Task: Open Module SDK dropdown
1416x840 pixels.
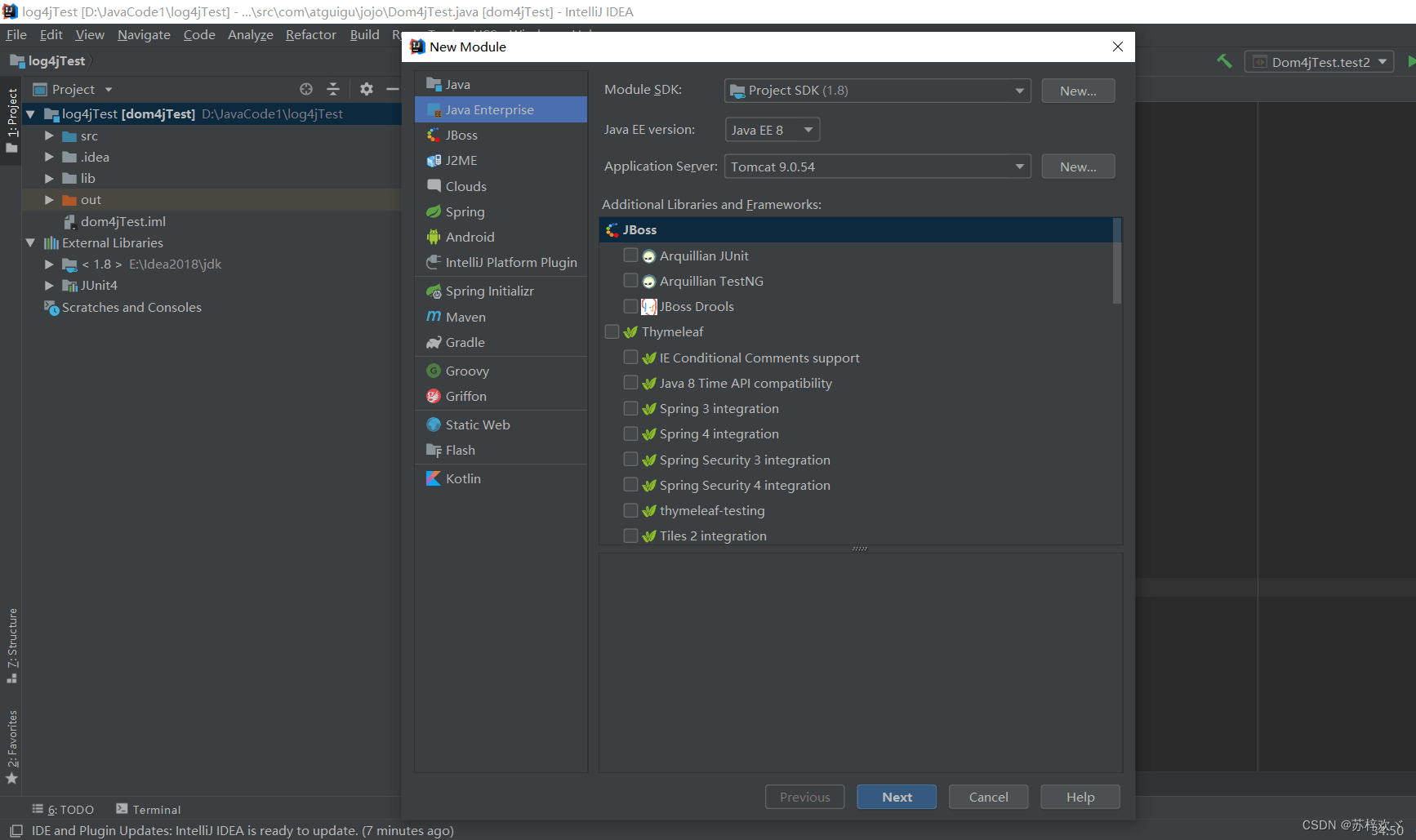Action: pyautogui.click(x=877, y=91)
